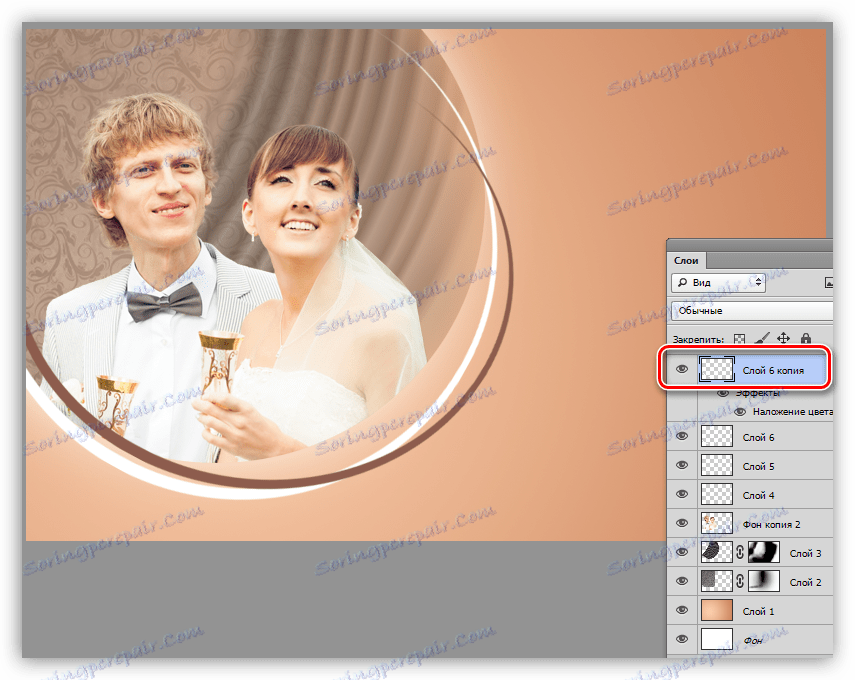Select layer named Слой 1
The height and width of the screenshot is (680, 855).
click(758, 611)
